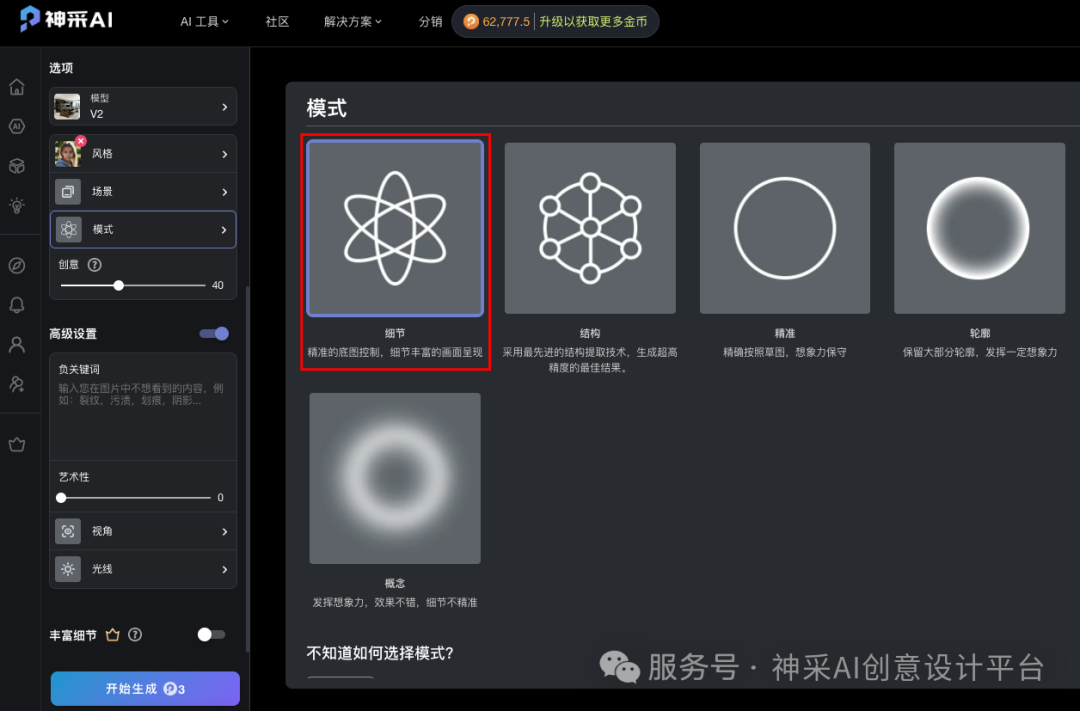This screenshot has height=711, width=1080.
Task: Open the home icon in left sidebar
Action: coord(18,87)
